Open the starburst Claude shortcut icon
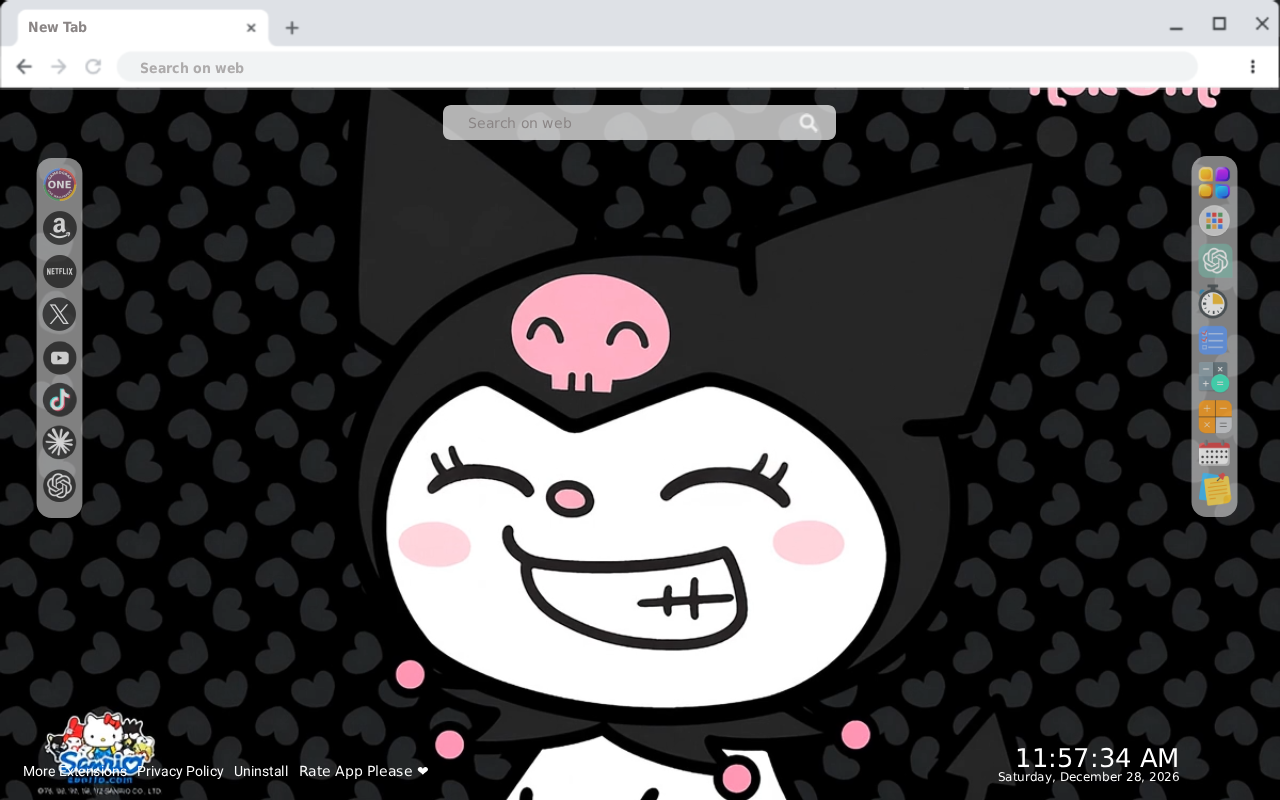Image resolution: width=1280 pixels, height=800 pixels. click(x=60, y=443)
